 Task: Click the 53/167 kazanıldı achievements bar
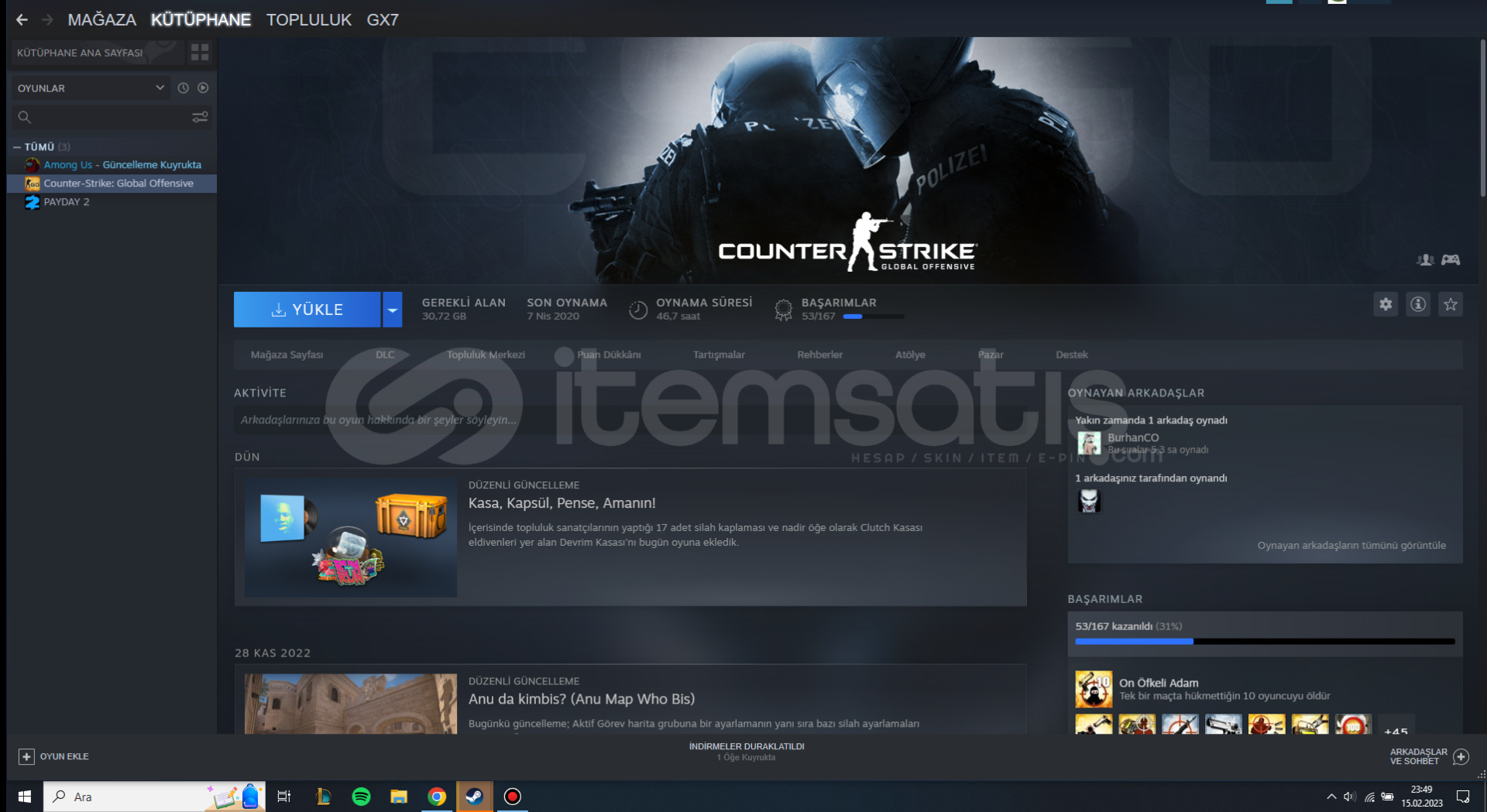(1265, 642)
